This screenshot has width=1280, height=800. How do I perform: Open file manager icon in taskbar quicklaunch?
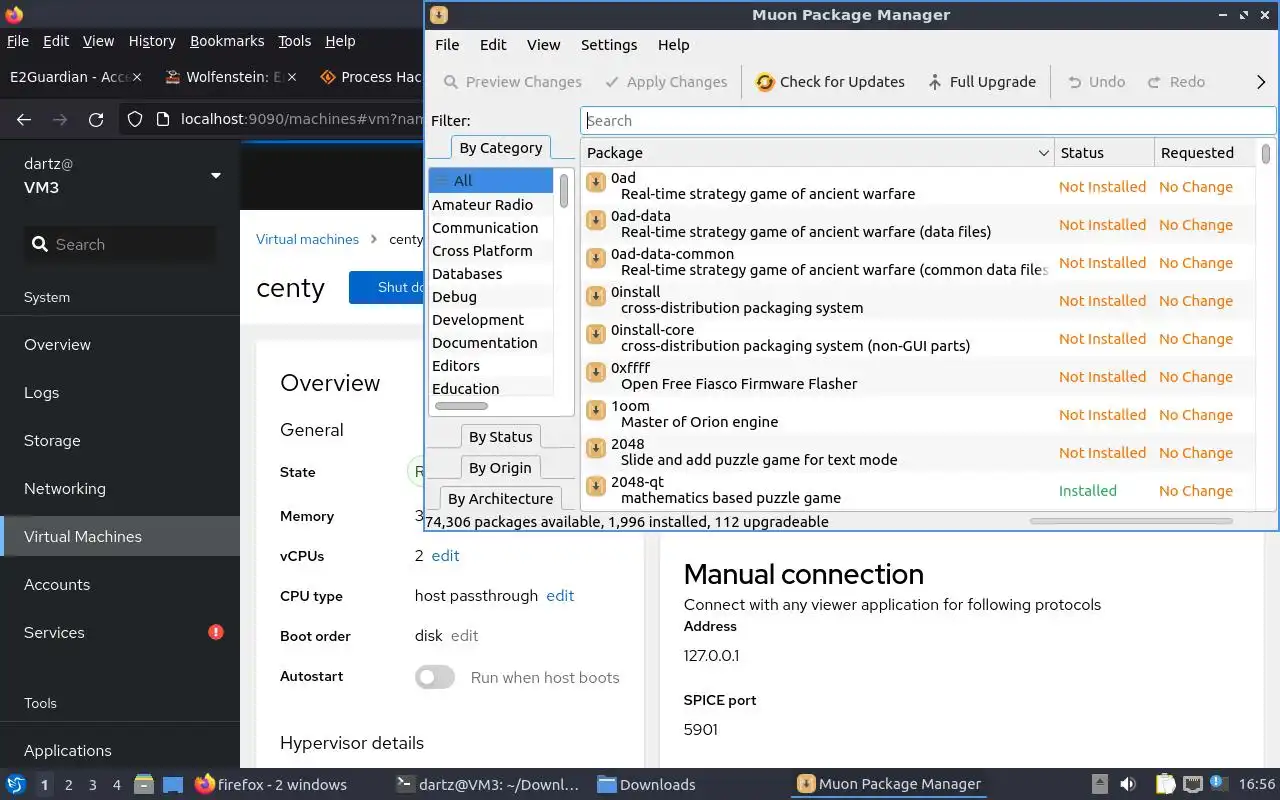pyautogui.click(x=143, y=785)
